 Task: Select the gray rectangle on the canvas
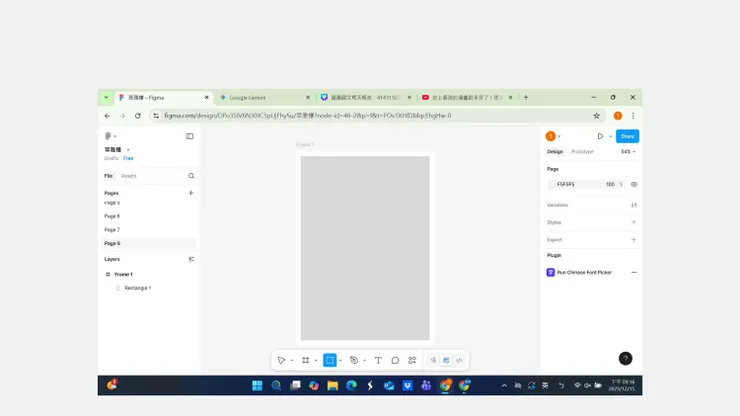tap(365, 248)
